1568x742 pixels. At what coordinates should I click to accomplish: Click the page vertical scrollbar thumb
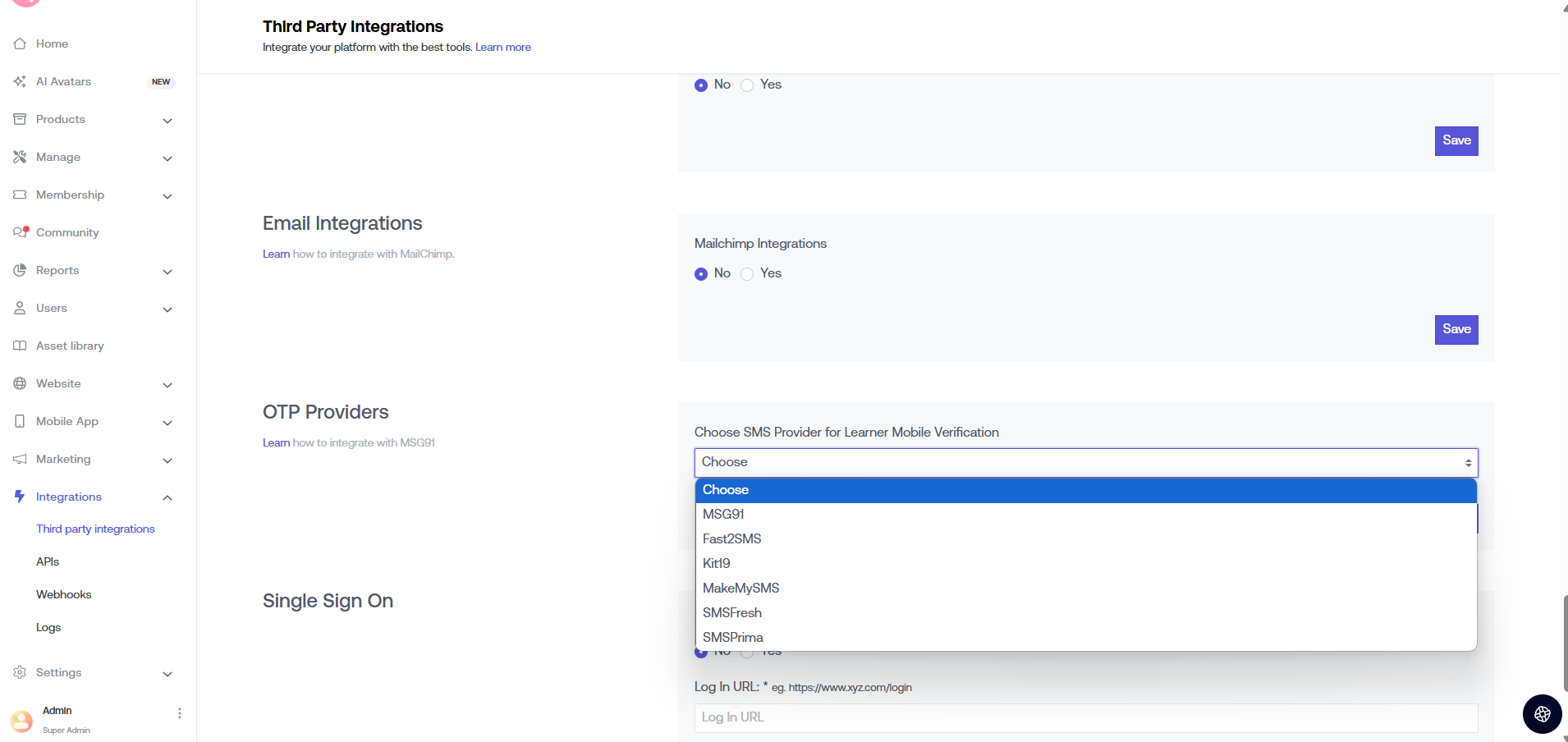1565,640
